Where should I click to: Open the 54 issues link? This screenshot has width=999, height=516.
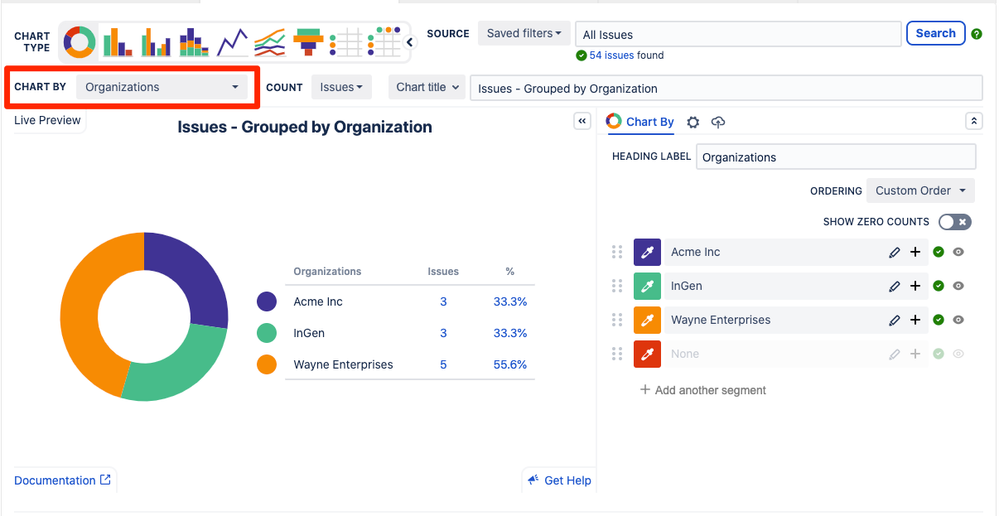click(x=612, y=55)
